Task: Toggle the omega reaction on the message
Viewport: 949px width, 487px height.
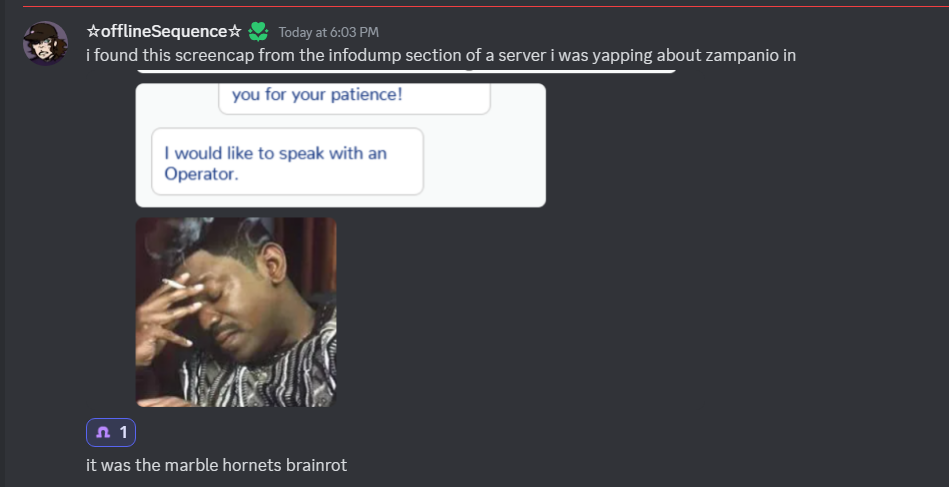Action: 111,432
